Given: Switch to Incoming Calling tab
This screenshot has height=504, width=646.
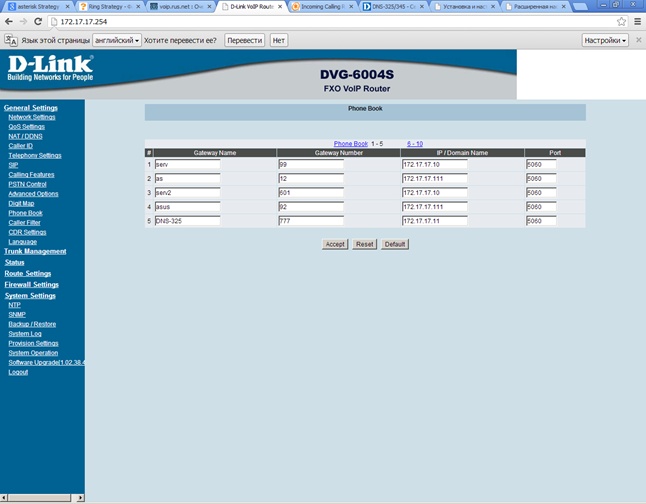Looking at the screenshot, I should [322, 7].
